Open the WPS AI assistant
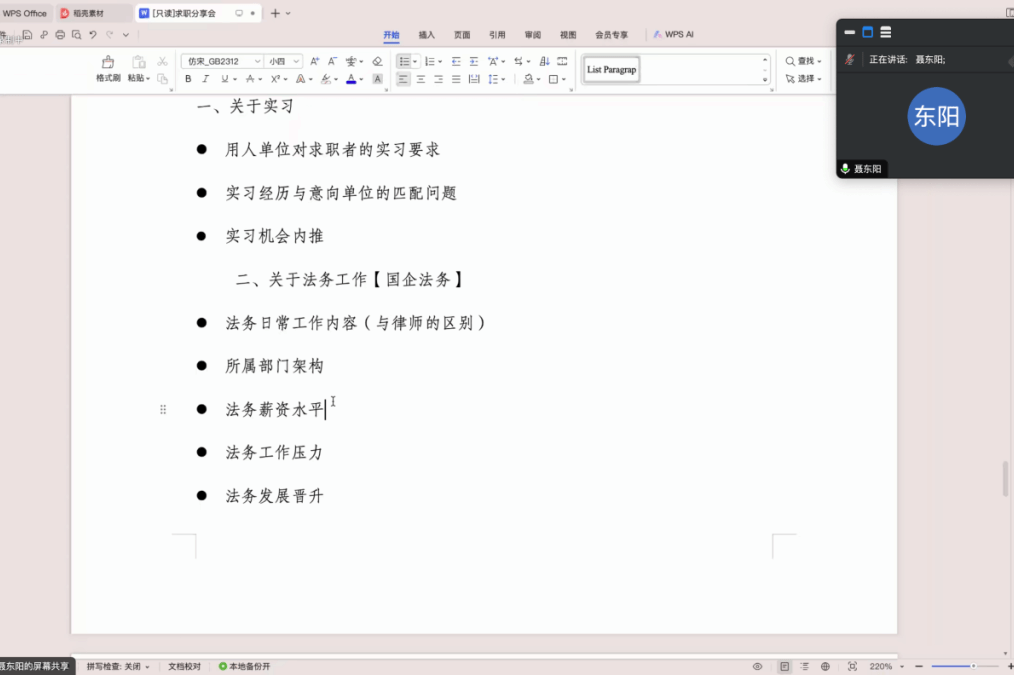Viewport: 1014px width, 675px height. [x=674, y=35]
